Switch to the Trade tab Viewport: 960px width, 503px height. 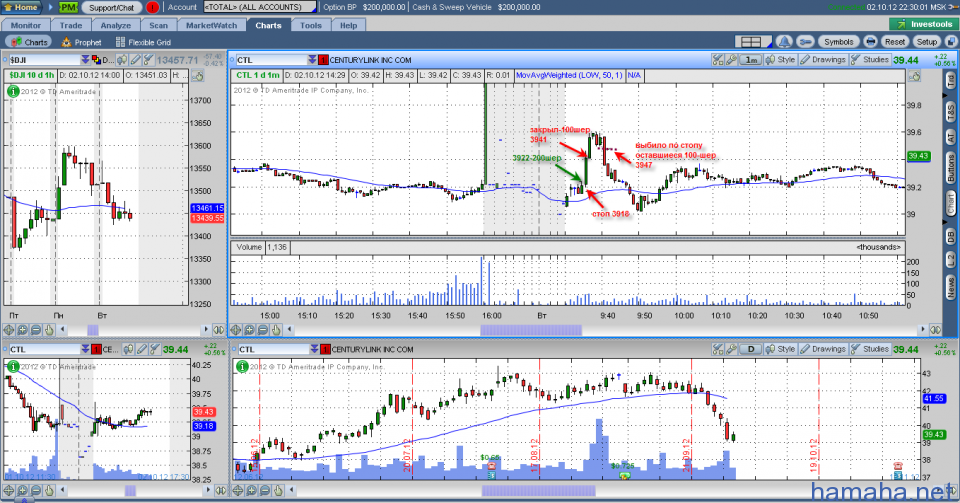tap(71, 25)
